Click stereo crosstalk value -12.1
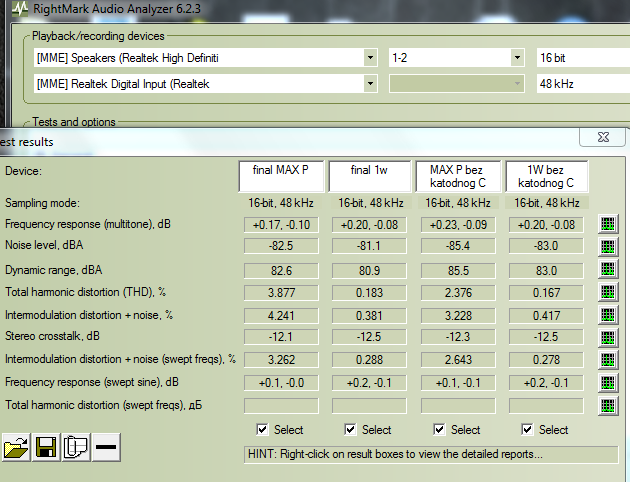The width and height of the screenshot is (630, 482). point(281,337)
